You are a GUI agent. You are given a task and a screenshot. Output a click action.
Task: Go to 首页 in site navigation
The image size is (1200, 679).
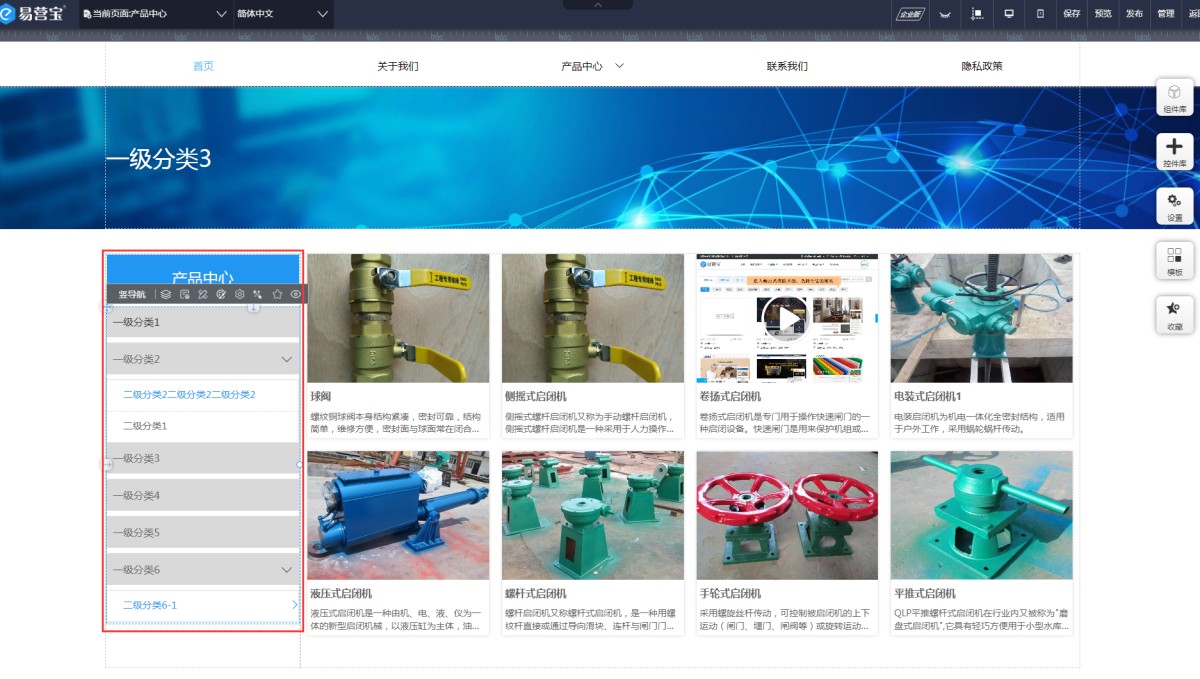pos(203,66)
